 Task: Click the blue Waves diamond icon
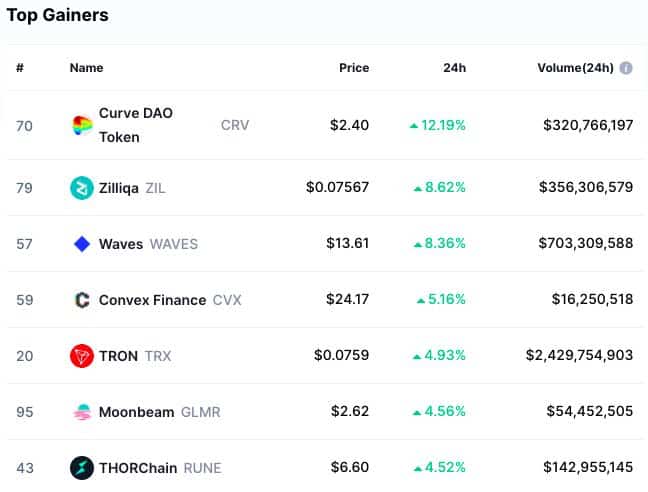[82, 244]
